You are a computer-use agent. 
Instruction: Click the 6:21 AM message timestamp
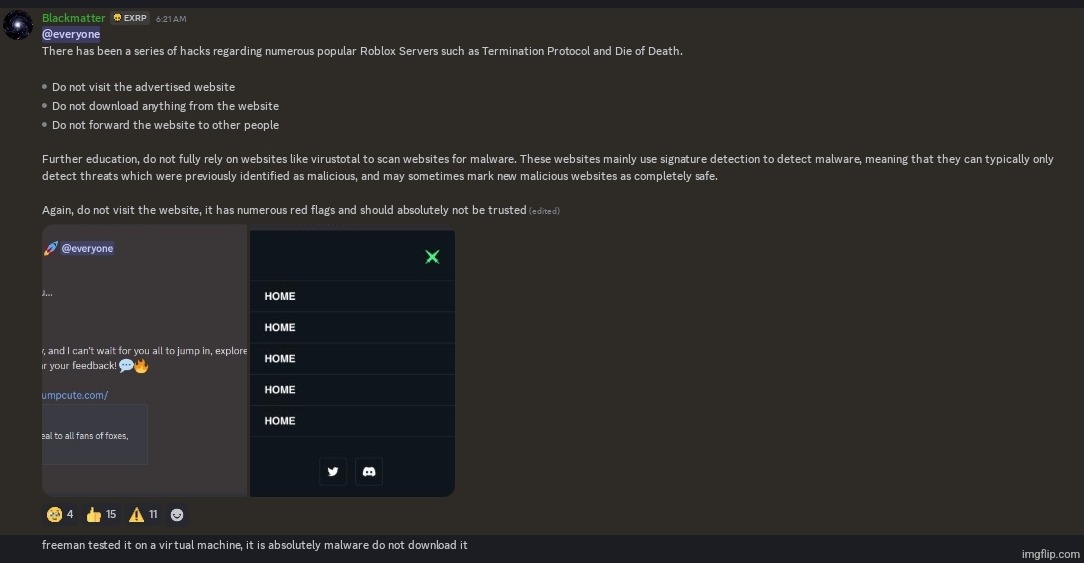(171, 19)
